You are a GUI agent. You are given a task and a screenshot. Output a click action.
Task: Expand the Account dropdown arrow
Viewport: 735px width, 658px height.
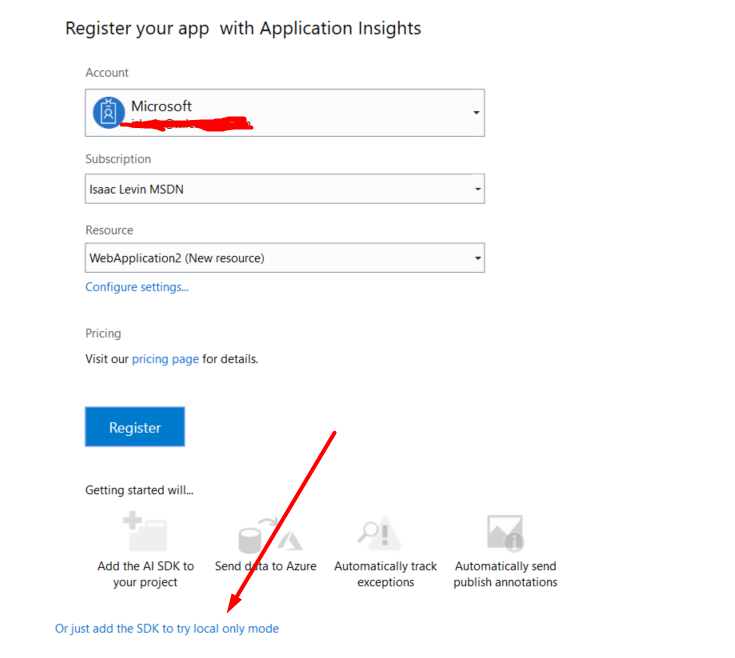click(476, 113)
